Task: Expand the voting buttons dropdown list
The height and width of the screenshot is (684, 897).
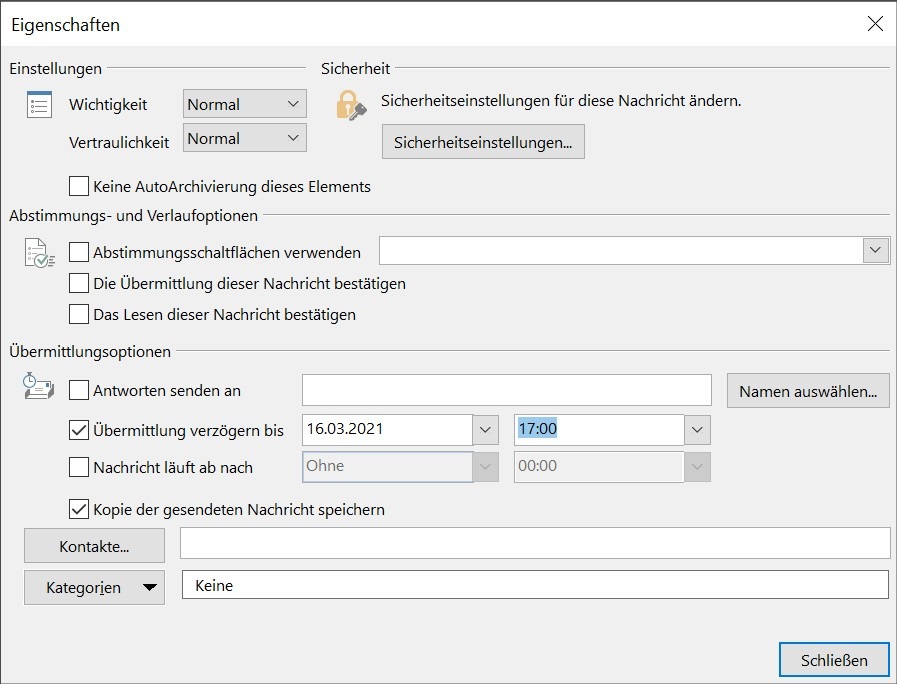Action: (877, 250)
